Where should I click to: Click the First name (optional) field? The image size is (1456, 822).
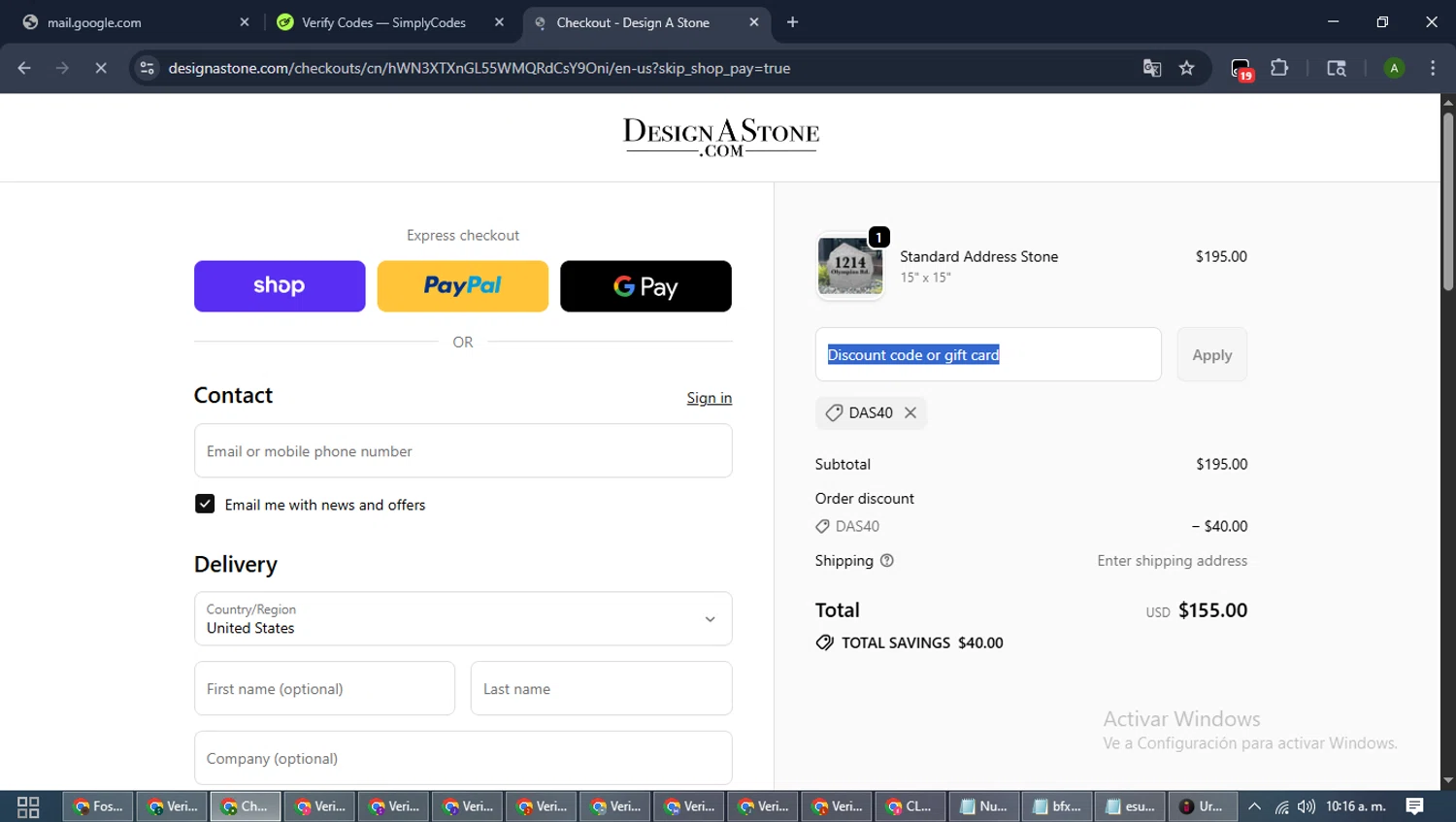tap(324, 688)
